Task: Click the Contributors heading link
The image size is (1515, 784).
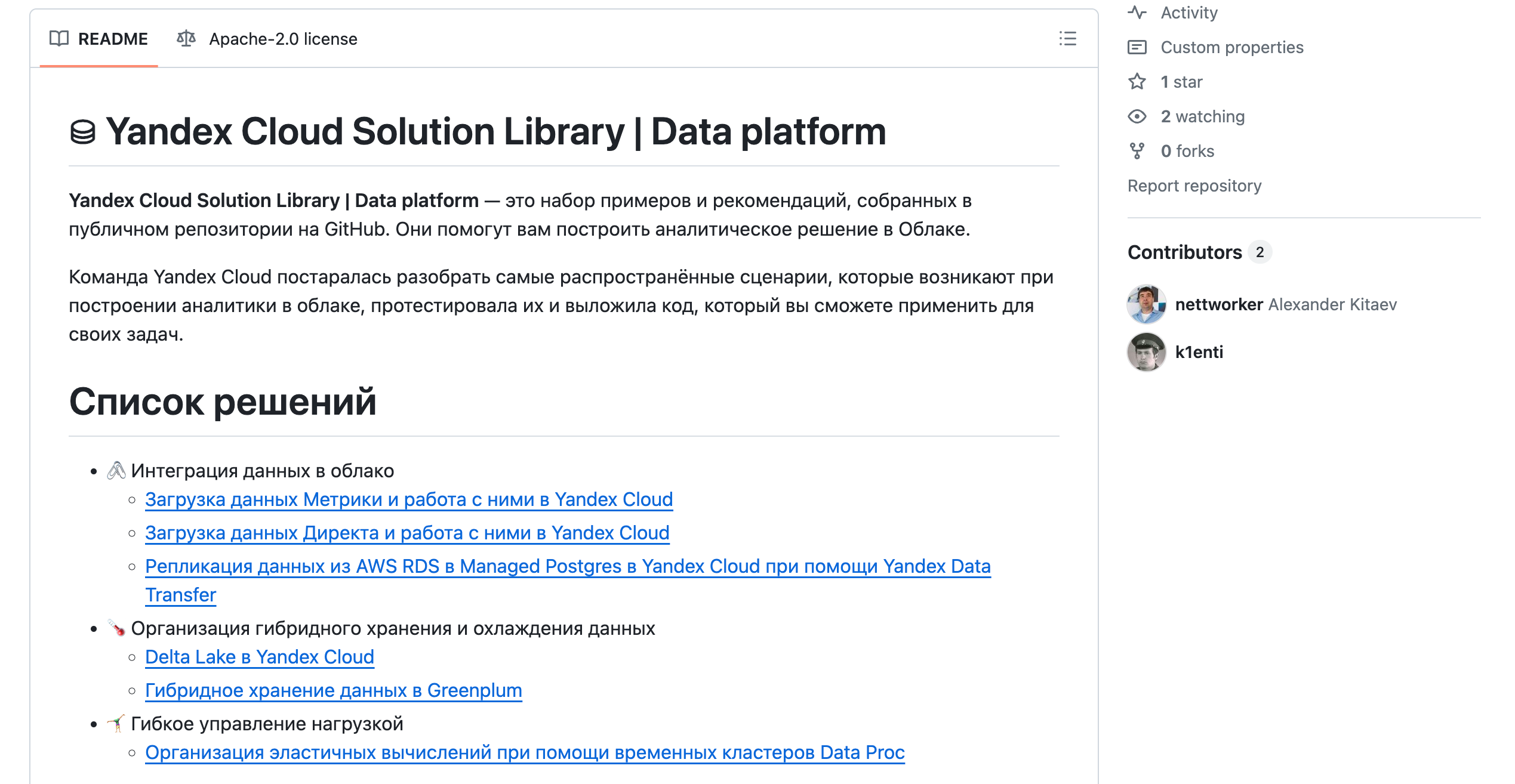Action: 1184,252
